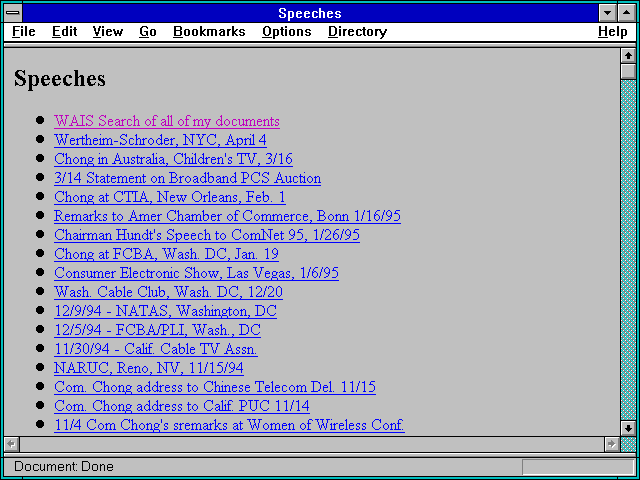
Task: Open the window control menu box
Action: click(13, 13)
